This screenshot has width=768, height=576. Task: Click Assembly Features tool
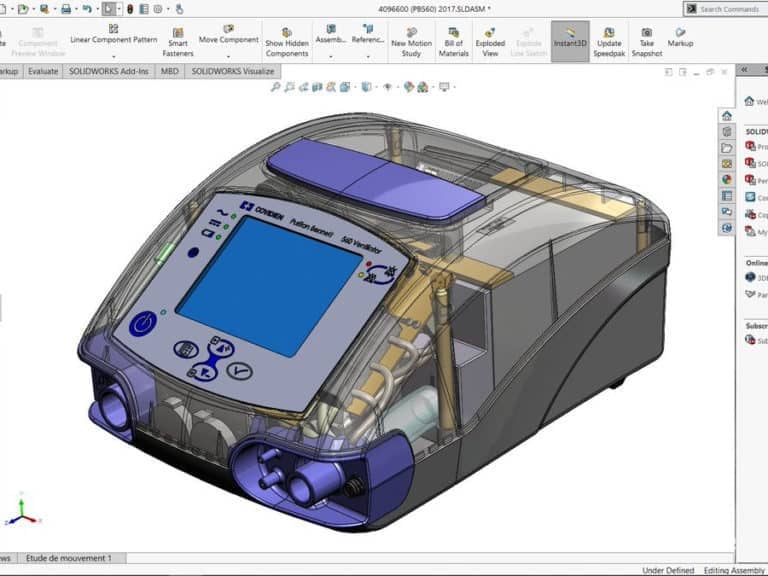tap(331, 34)
